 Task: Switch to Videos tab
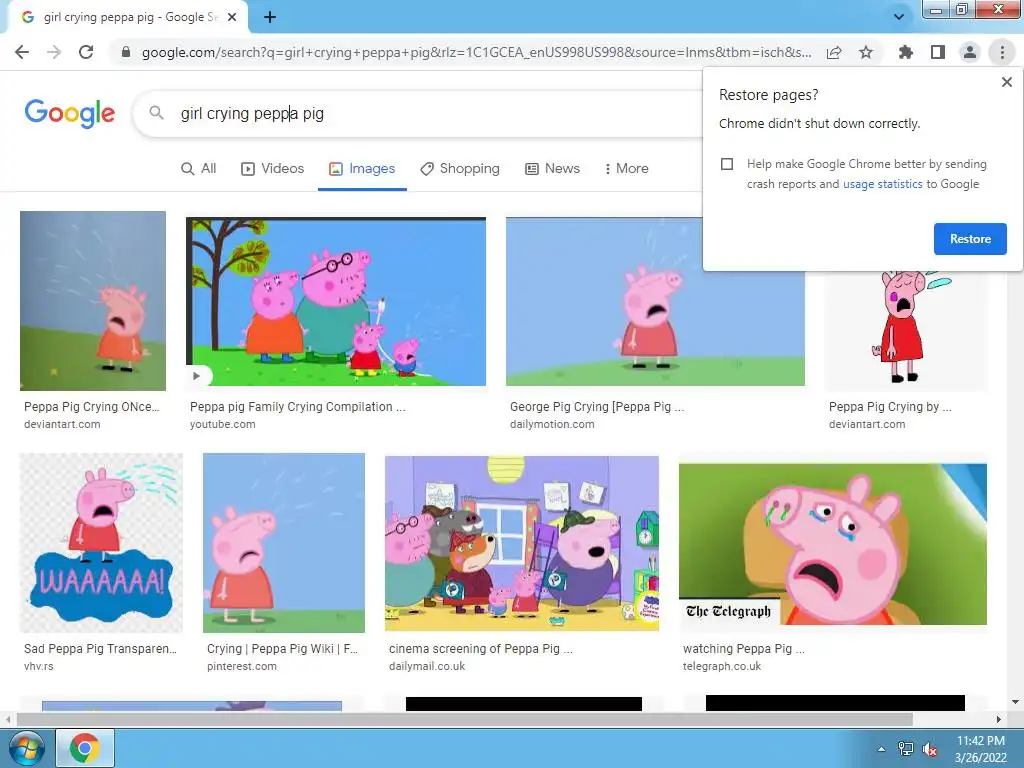pyautogui.click(x=273, y=168)
